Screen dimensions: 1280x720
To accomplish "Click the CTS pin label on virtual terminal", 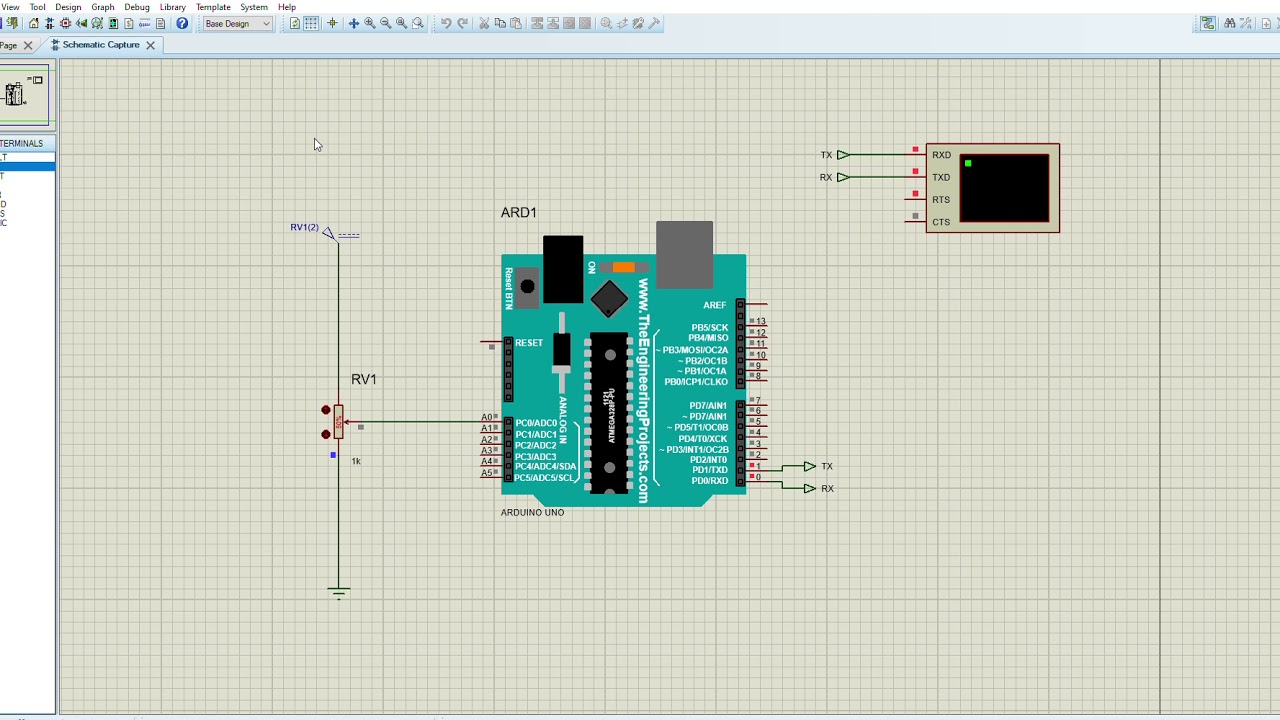I will tap(941, 222).
